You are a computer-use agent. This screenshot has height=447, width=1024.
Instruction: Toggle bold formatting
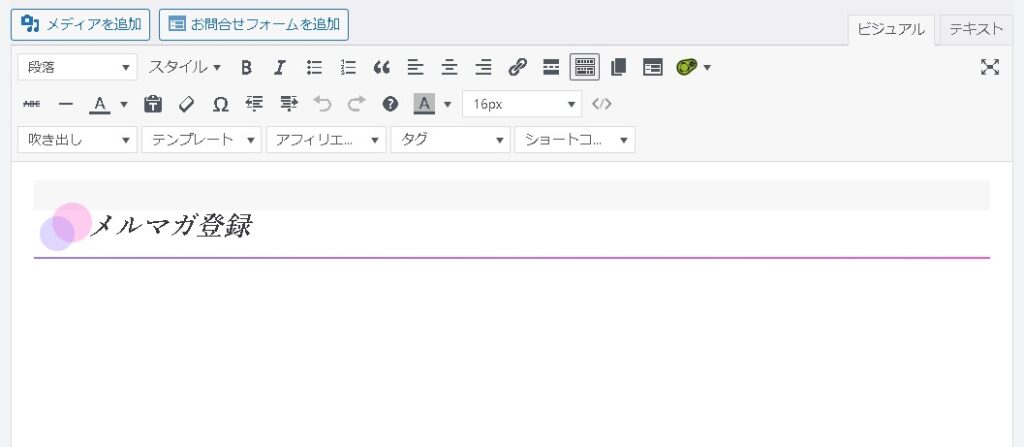(246, 68)
